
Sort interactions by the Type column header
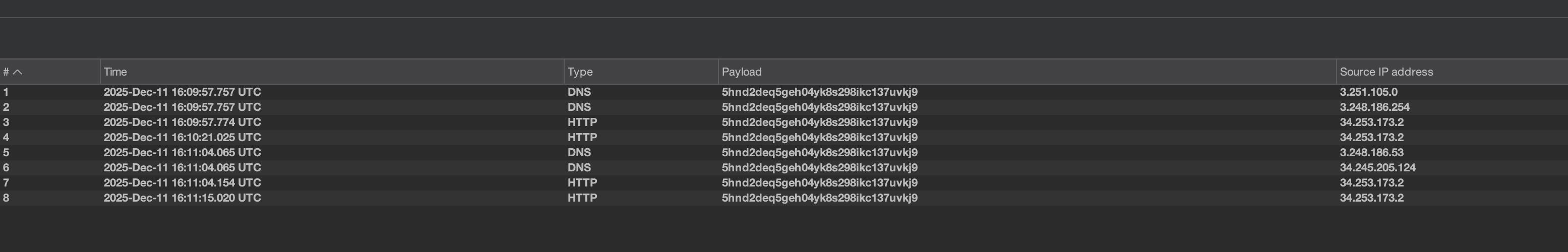(x=579, y=72)
